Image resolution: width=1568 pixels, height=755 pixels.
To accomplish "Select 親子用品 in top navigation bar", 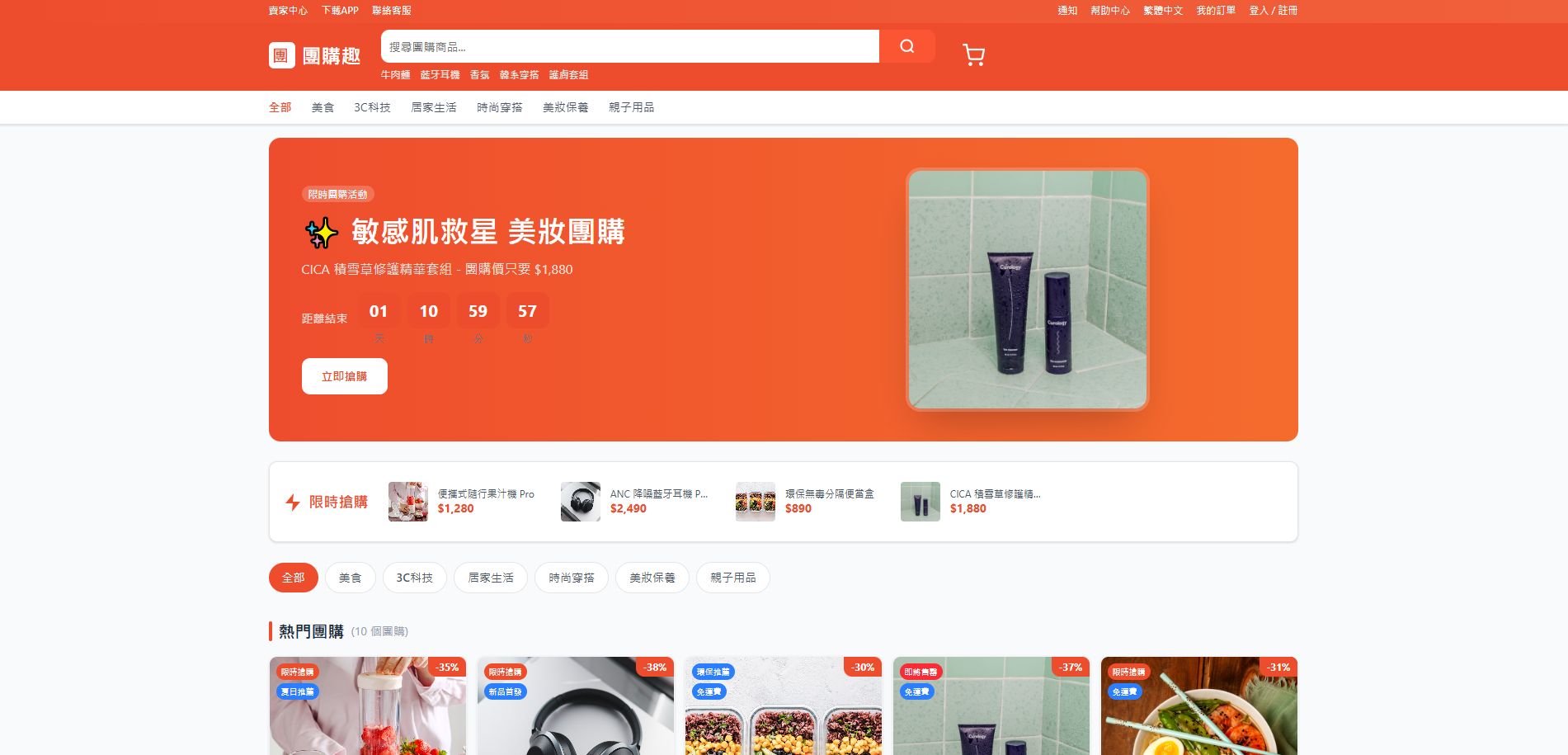I will point(632,107).
